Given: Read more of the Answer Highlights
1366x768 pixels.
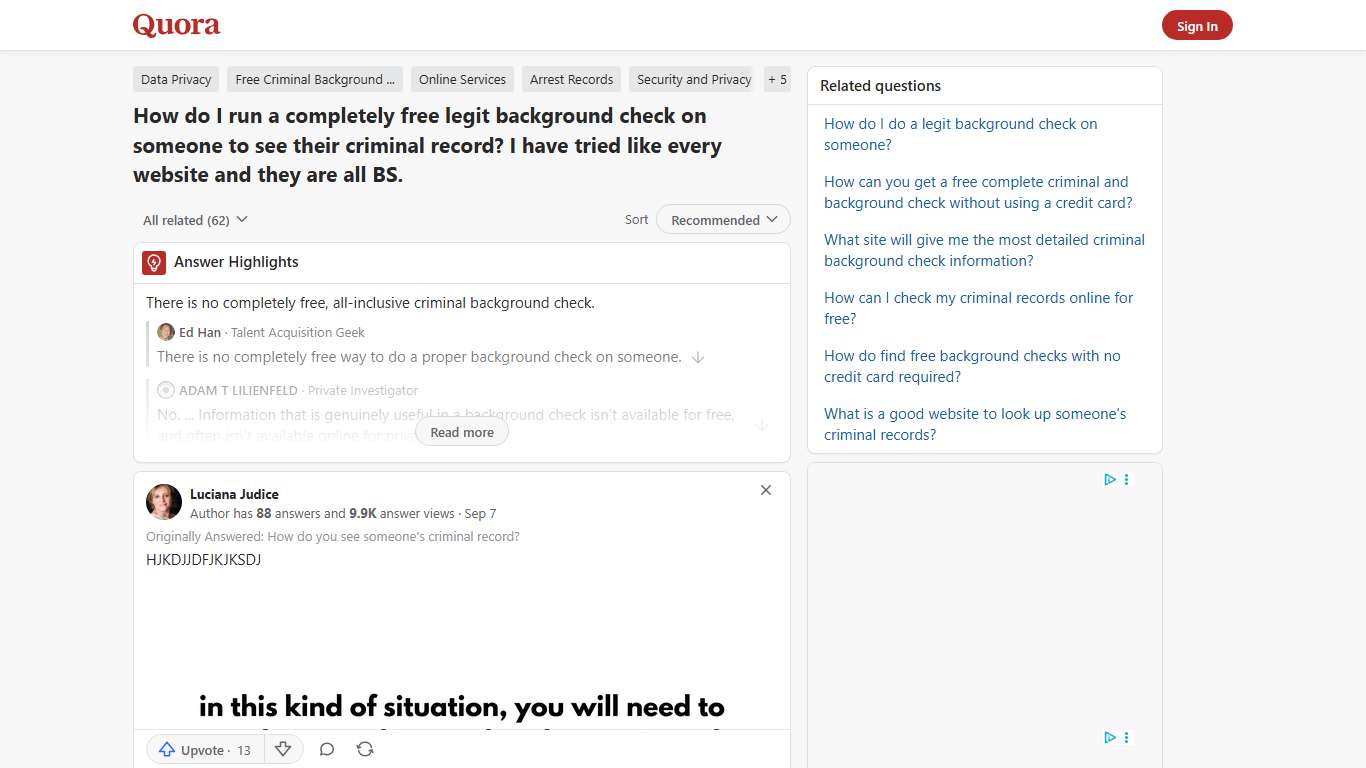Looking at the screenshot, I should pos(461,431).
